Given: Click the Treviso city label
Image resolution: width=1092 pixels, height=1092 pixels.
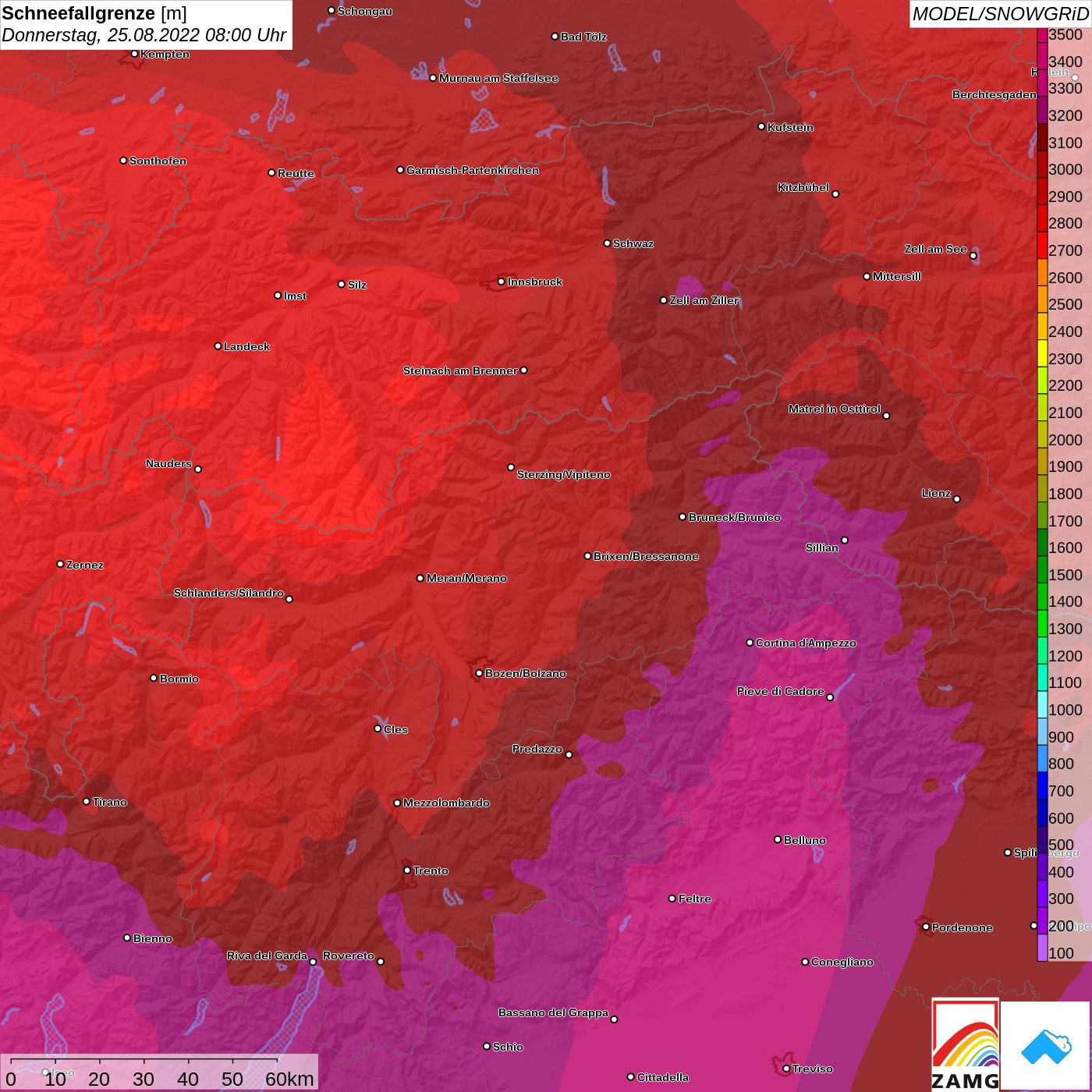Looking at the screenshot, I should [x=813, y=1069].
